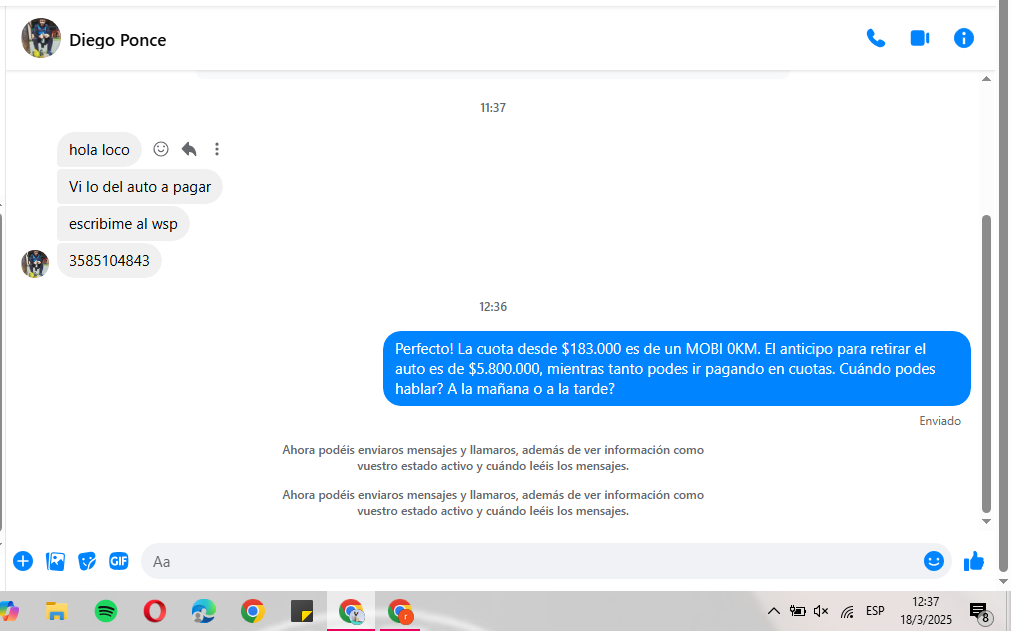Send a thumbs-up like
Image resolution: width=1011 pixels, height=631 pixels.
(974, 561)
